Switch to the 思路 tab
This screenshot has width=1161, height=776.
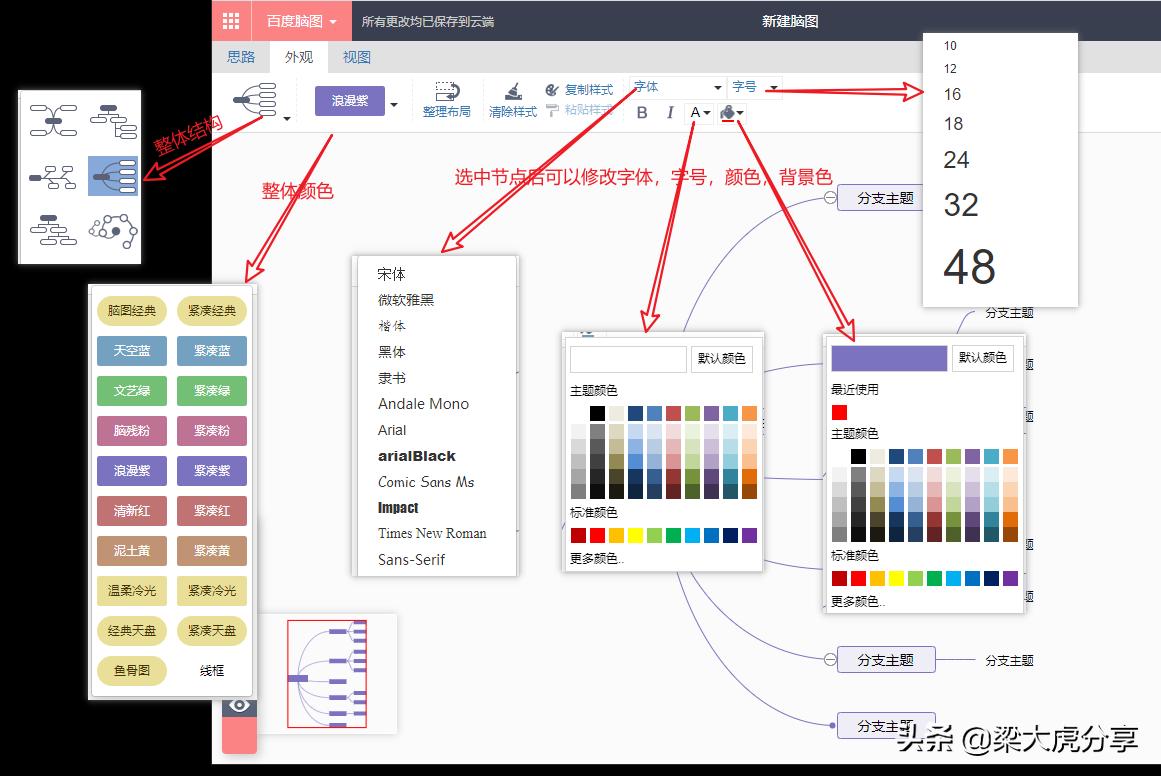(240, 57)
